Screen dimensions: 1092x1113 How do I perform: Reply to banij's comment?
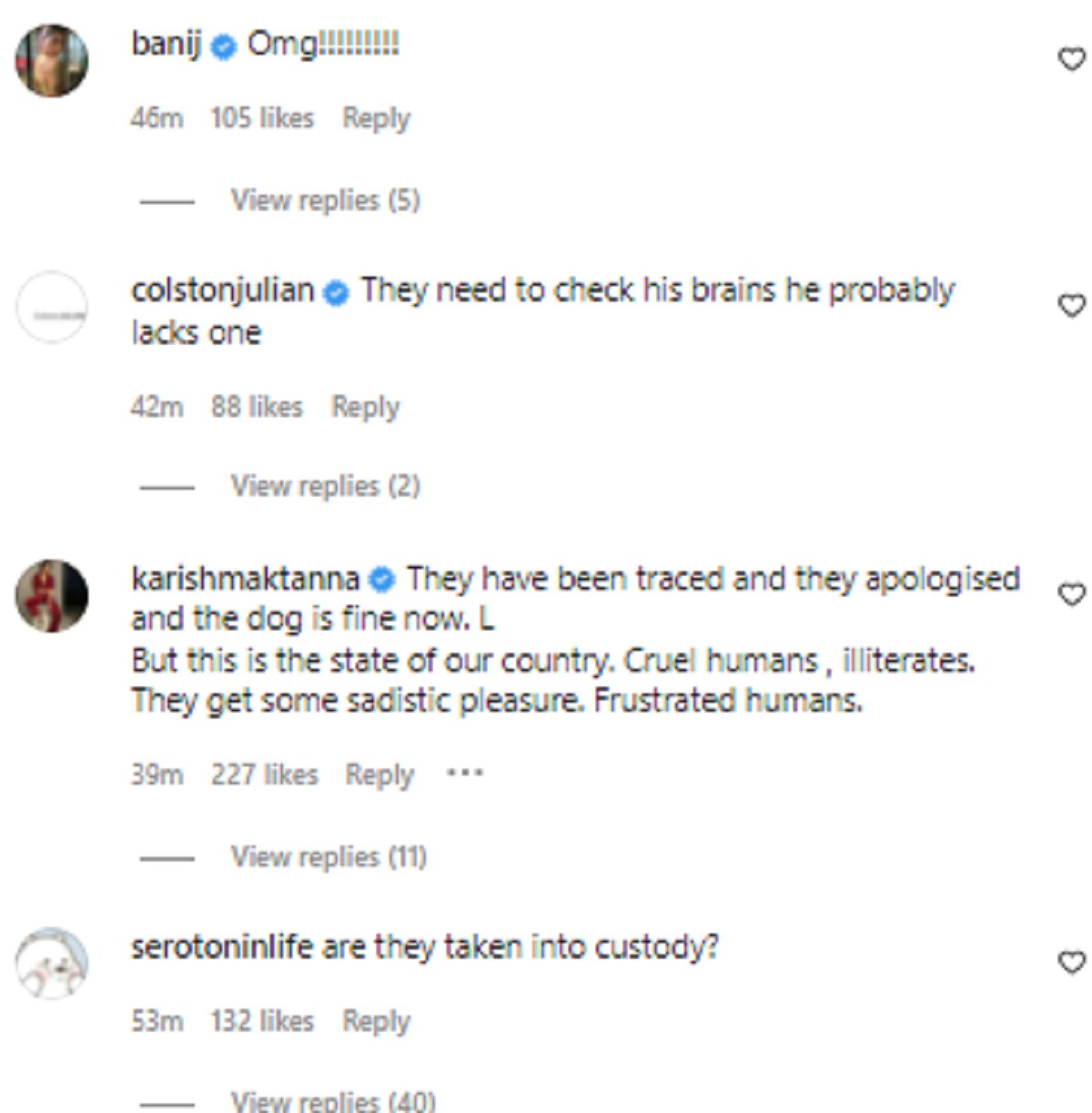pyautogui.click(x=376, y=118)
